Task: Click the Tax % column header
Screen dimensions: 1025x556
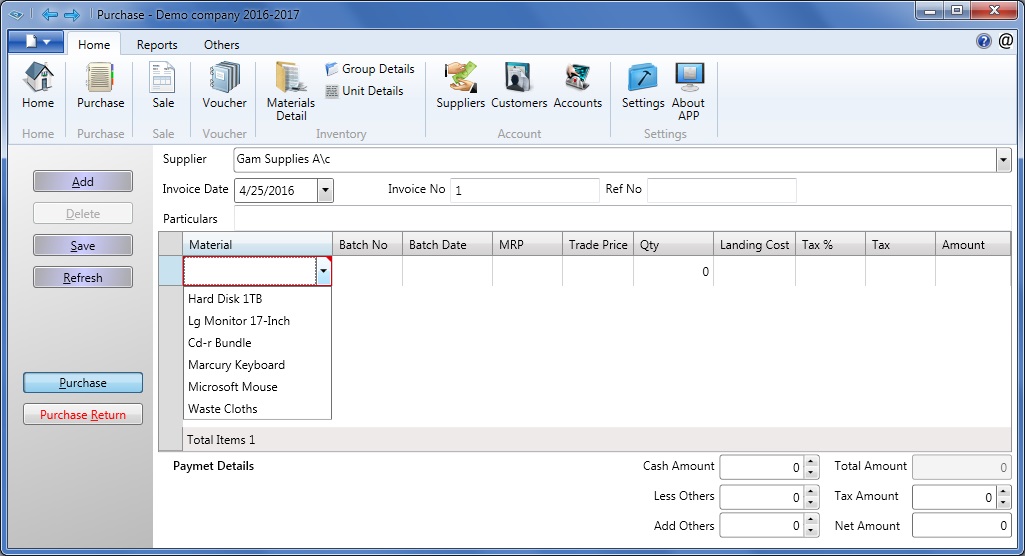Action: pos(830,244)
